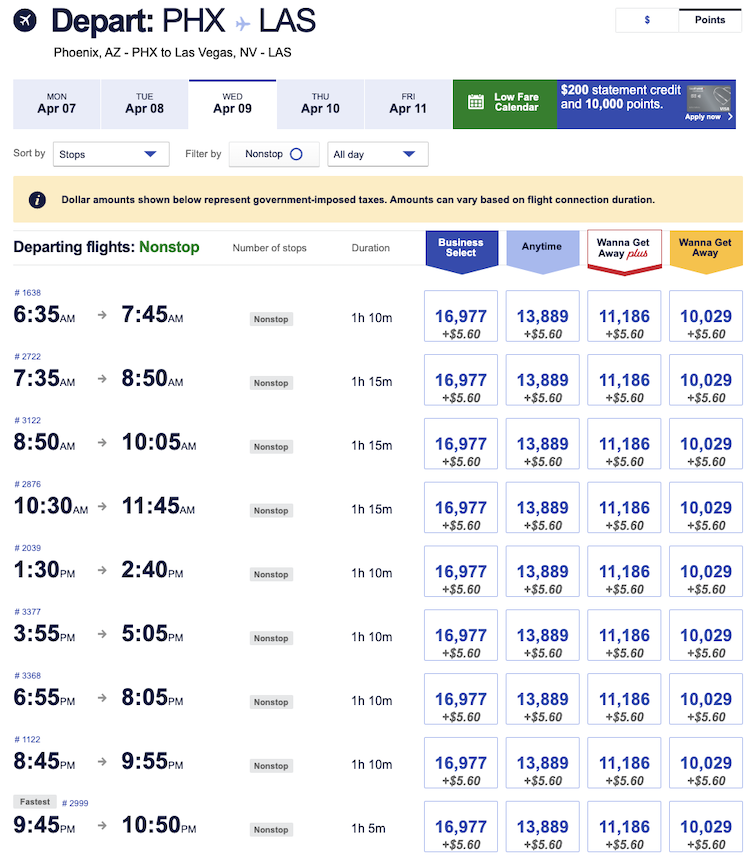
Task: Click the calendar icon in Low Fare Calendar
Action: 476,103
